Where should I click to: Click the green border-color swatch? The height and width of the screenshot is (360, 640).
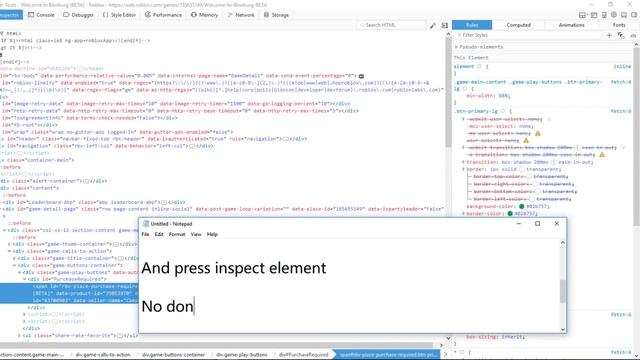tap(510, 213)
